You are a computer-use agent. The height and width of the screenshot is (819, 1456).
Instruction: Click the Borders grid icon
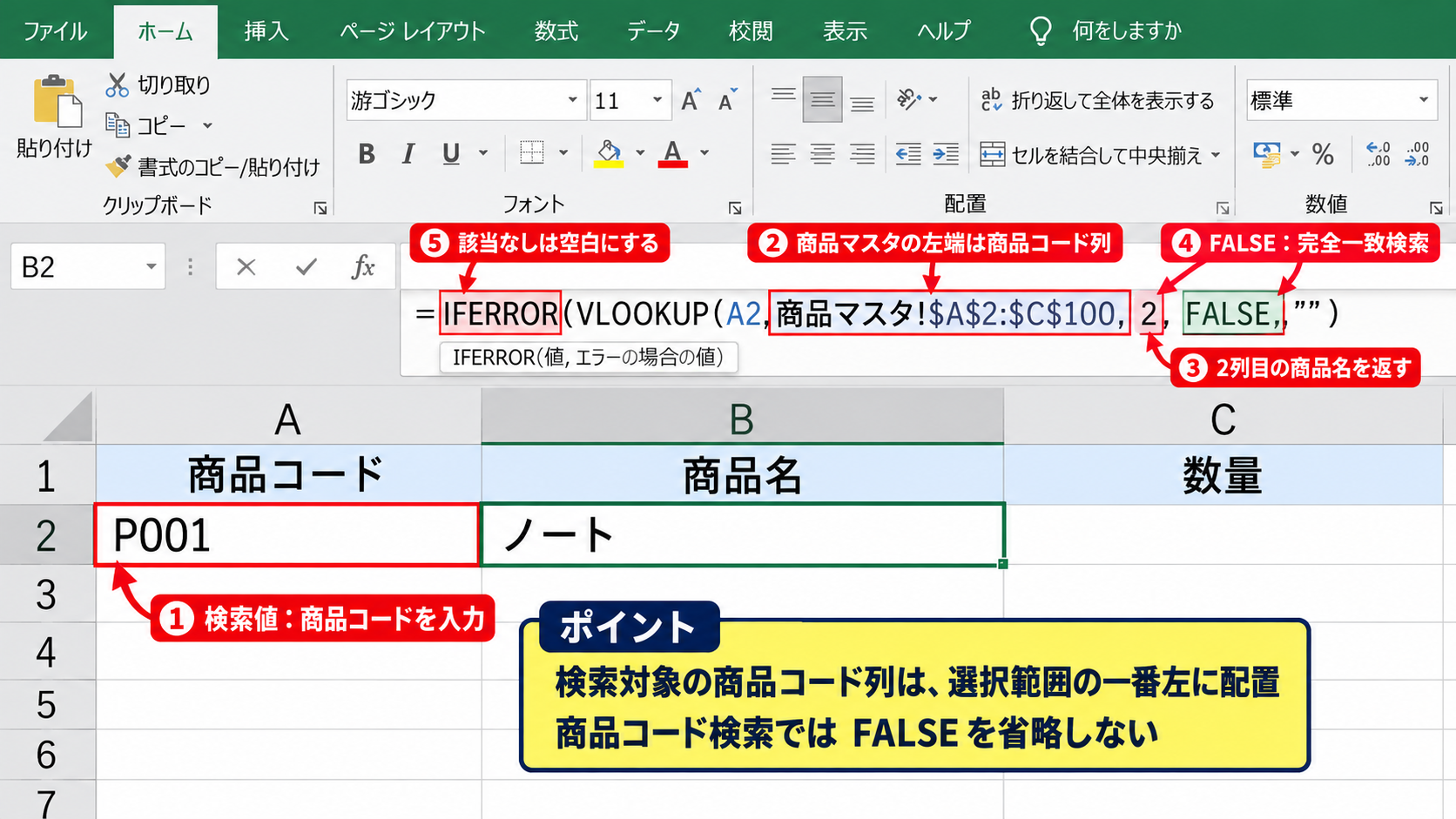pos(532,153)
